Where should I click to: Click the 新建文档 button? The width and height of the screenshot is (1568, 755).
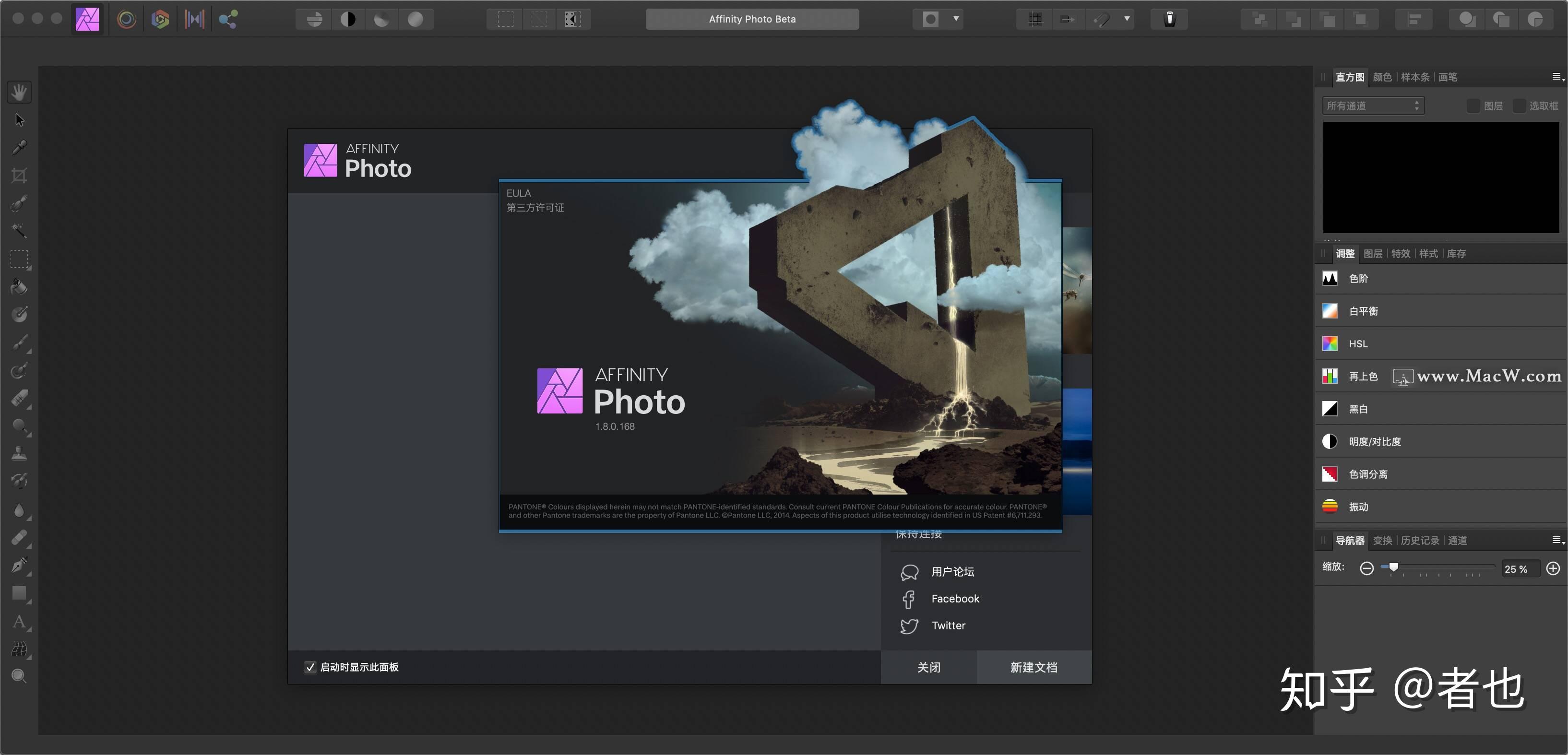(x=1033, y=667)
